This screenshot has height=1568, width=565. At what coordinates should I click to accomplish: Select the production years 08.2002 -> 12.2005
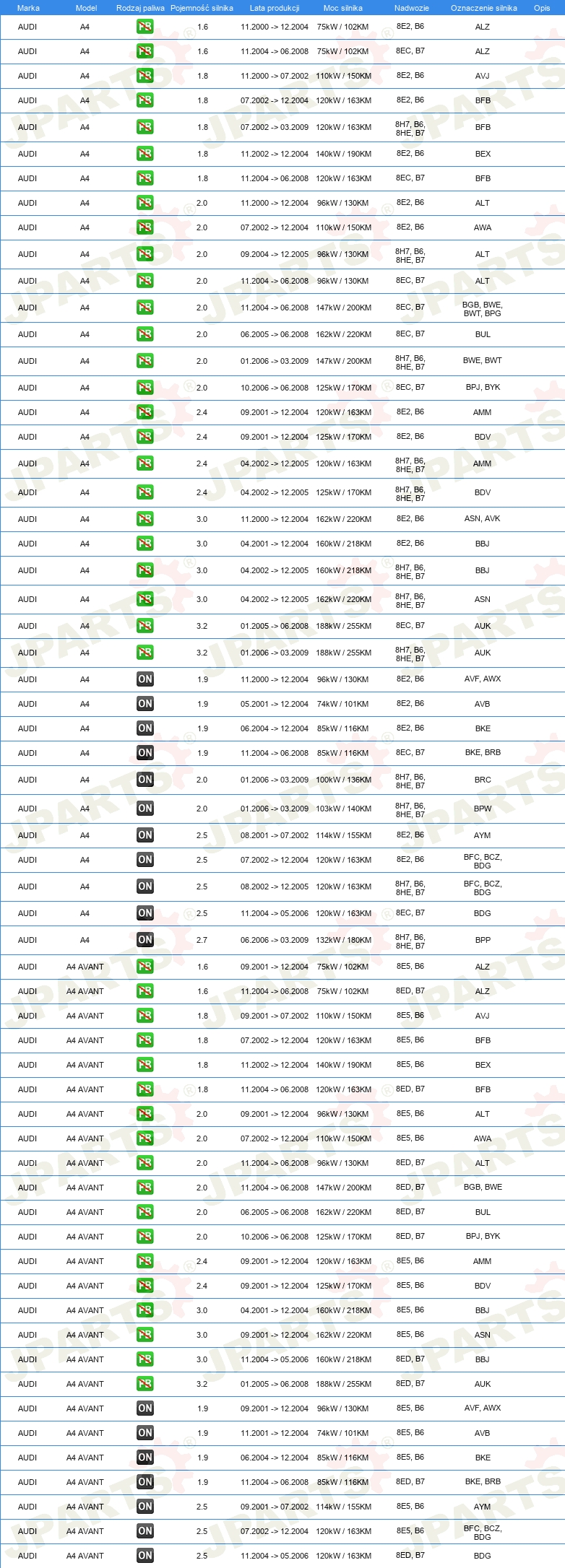point(275,887)
